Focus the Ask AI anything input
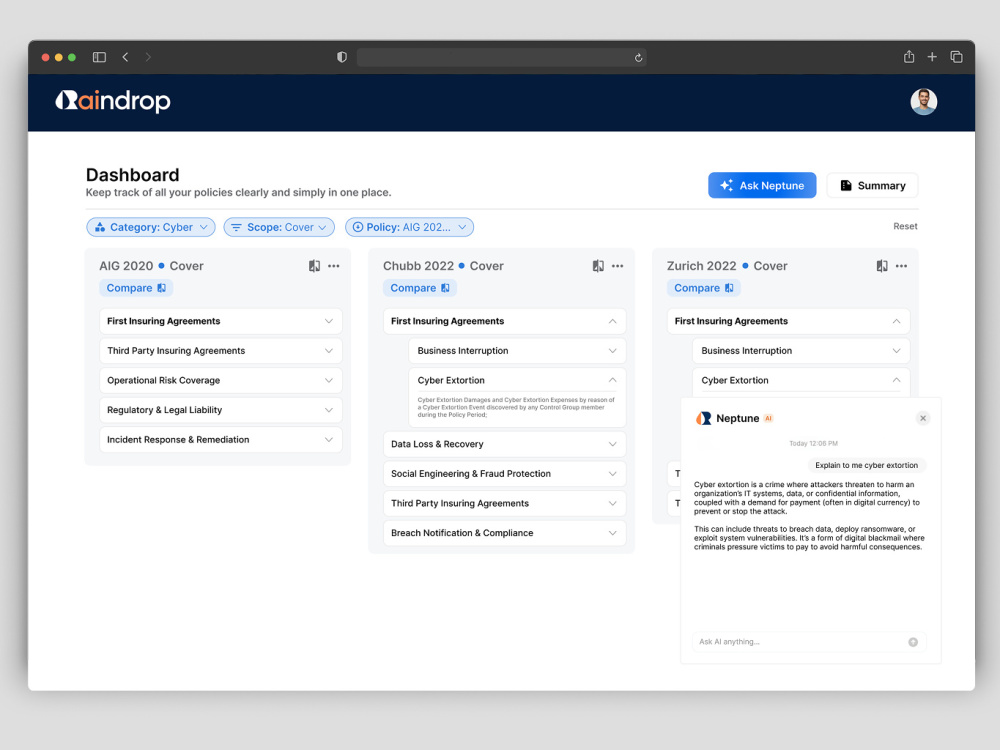The image size is (1000, 750). tap(809, 642)
